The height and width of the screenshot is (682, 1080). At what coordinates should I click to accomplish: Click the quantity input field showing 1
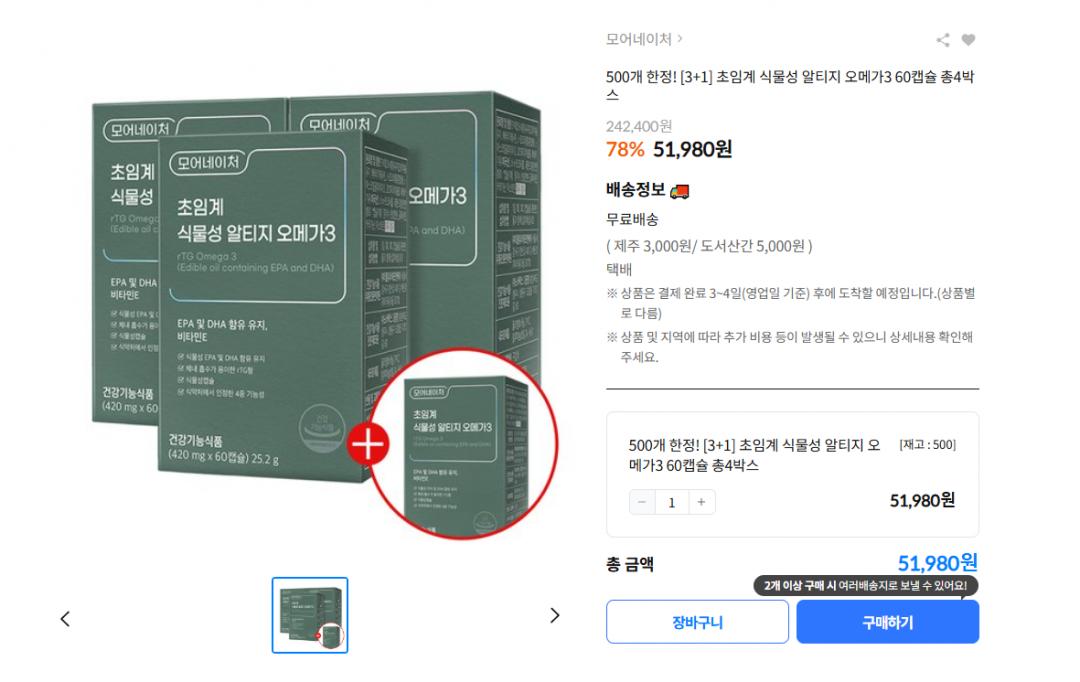click(672, 502)
